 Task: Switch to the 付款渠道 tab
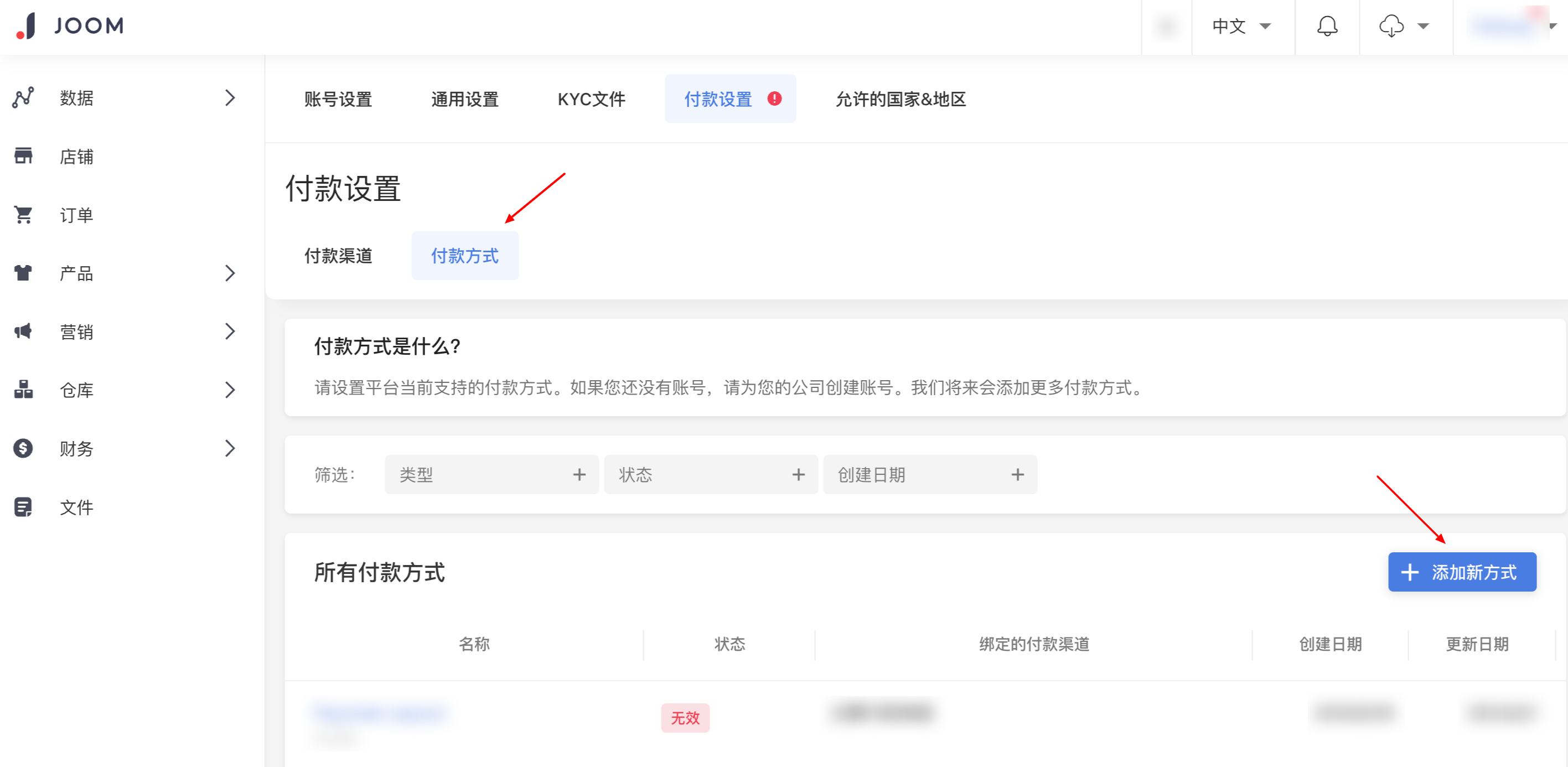coord(338,256)
